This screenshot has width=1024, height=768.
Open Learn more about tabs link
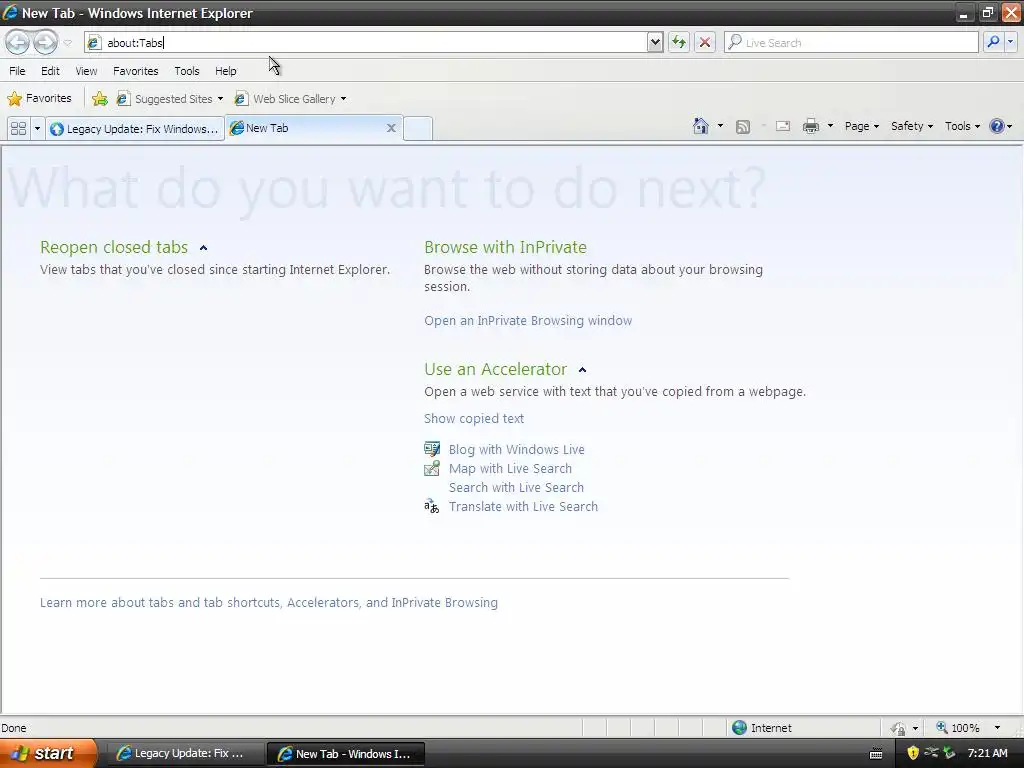[x=268, y=602]
